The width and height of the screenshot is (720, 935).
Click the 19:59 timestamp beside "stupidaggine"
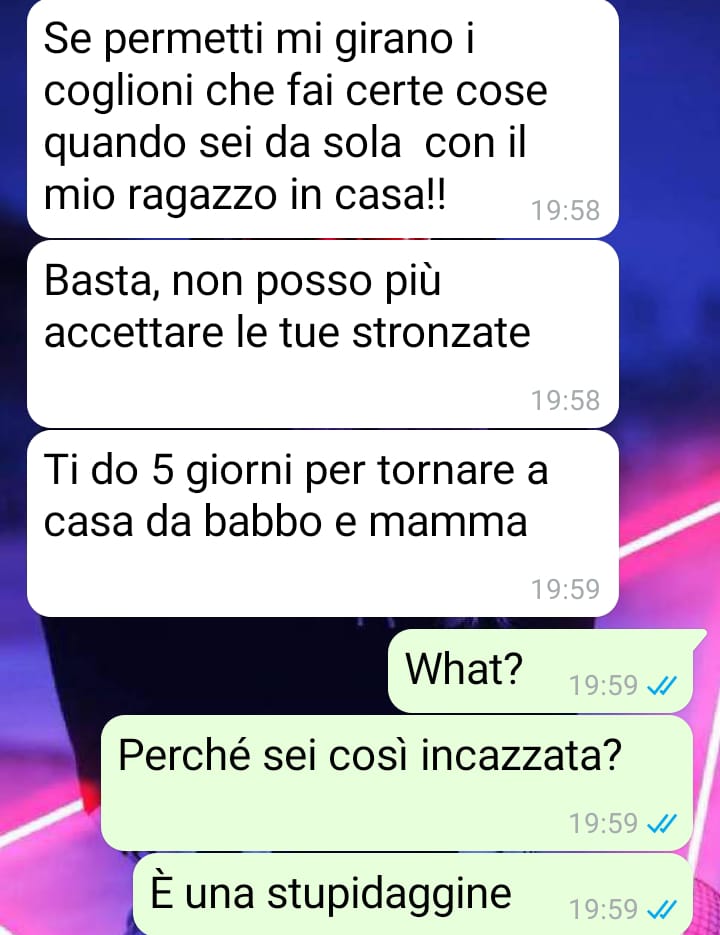pos(604,909)
